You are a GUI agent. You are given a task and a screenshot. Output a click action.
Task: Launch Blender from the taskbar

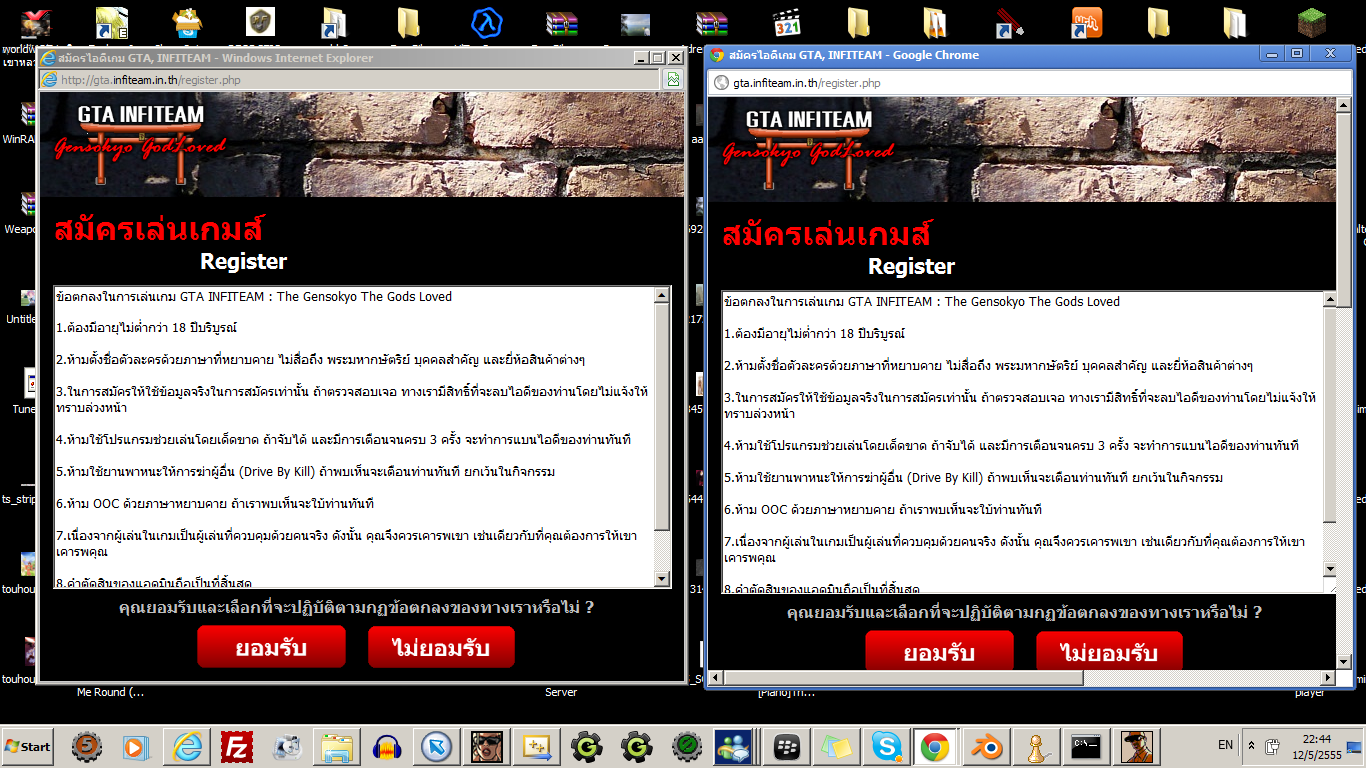click(x=985, y=746)
